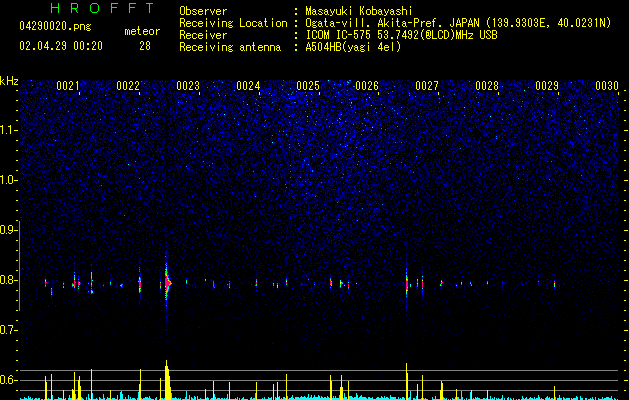This screenshot has width=629, height=400.
Task: Click time marker 0030
Action: [x=607, y=86]
